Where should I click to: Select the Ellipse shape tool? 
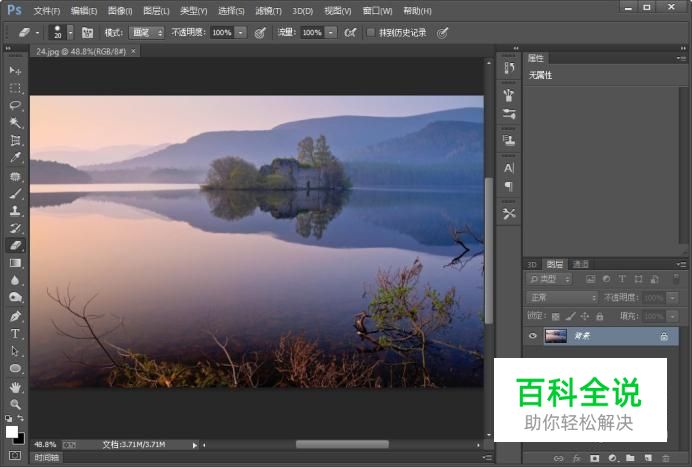[x=15, y=369]
